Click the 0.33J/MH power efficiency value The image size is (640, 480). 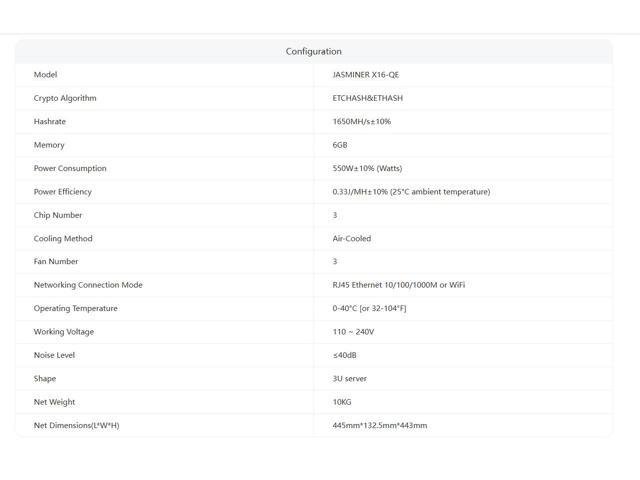pyautogui.click(x=411, y=191)
